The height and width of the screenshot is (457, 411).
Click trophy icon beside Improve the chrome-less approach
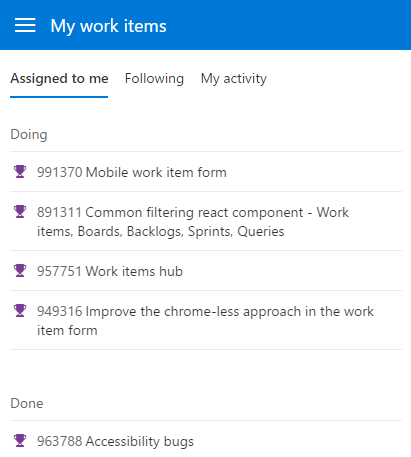pyautogui.click(x=20, y=311)
